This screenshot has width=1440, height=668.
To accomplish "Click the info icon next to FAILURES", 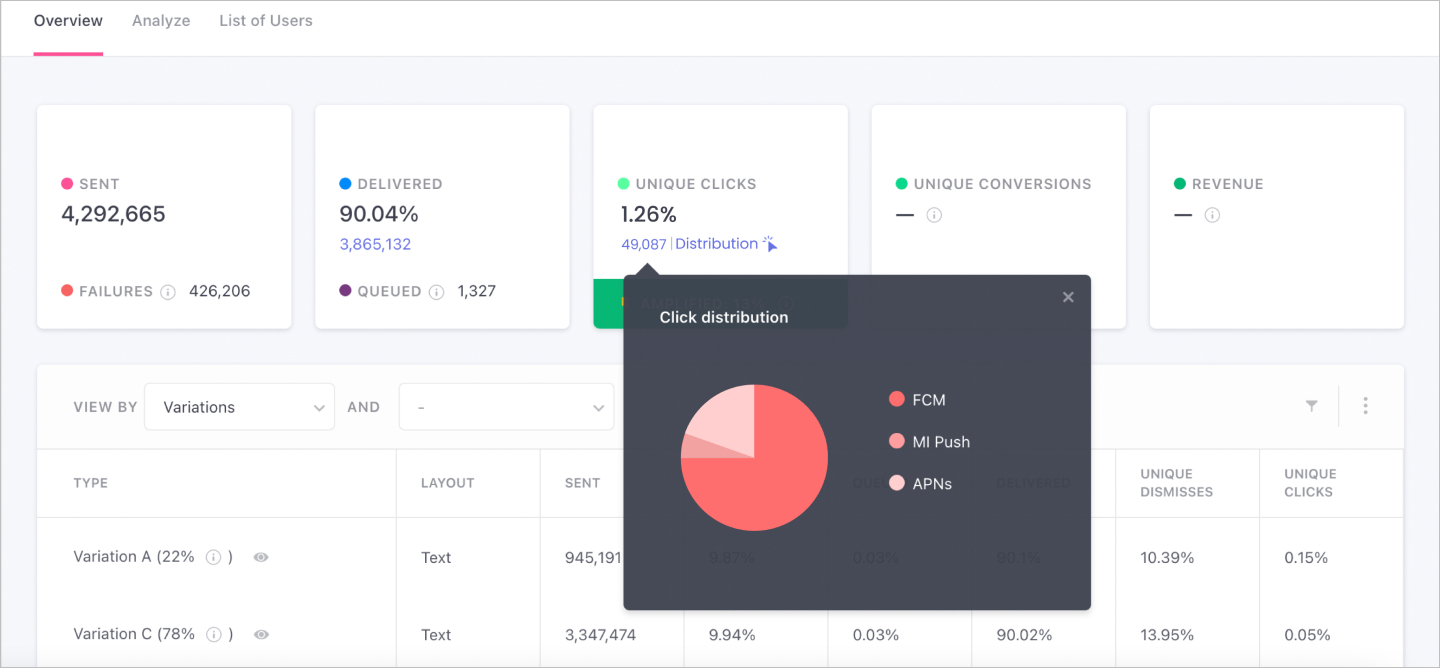I will coord(168,292).
